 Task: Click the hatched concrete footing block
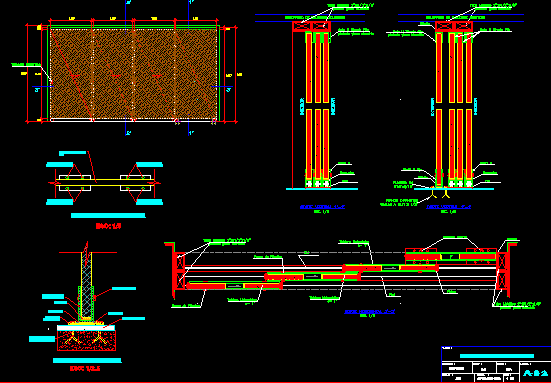pyautogui.click(x=86, y=340)
